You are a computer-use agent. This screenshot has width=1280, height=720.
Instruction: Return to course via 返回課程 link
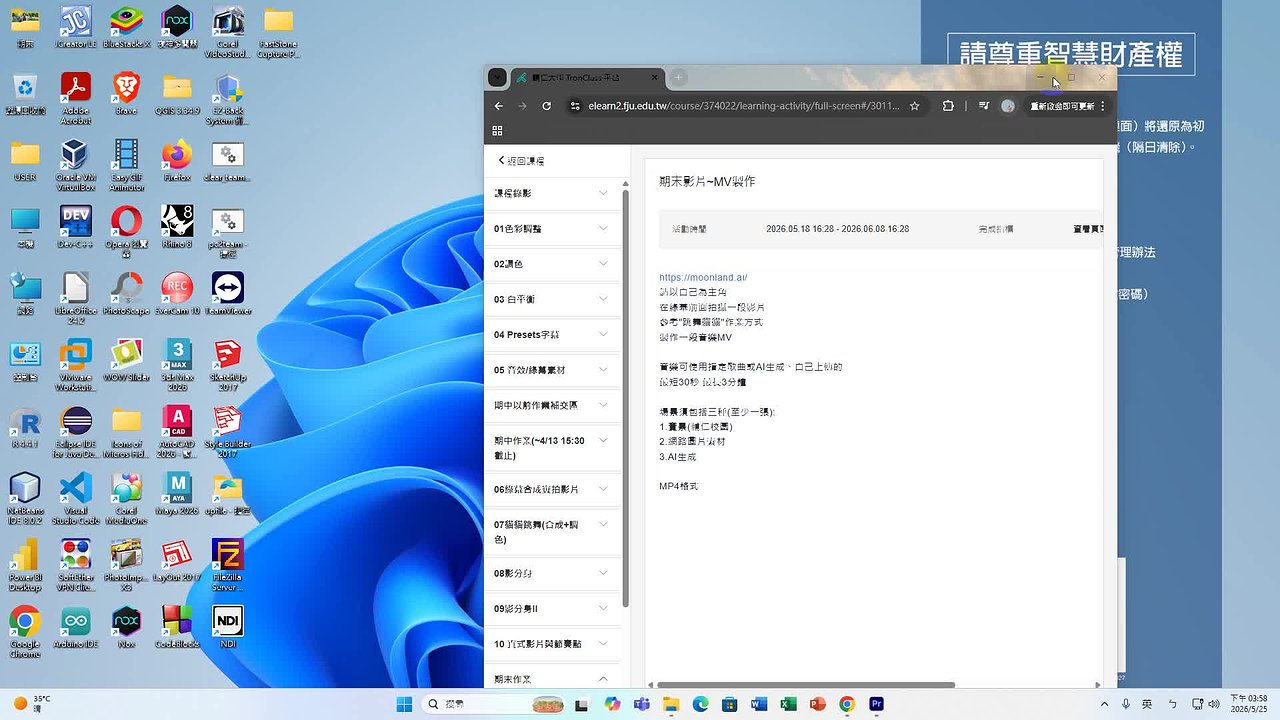point(521,161)
